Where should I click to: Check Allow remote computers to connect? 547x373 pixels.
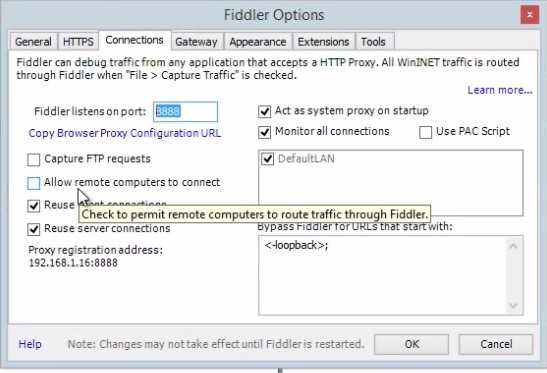tap(33, 183)
